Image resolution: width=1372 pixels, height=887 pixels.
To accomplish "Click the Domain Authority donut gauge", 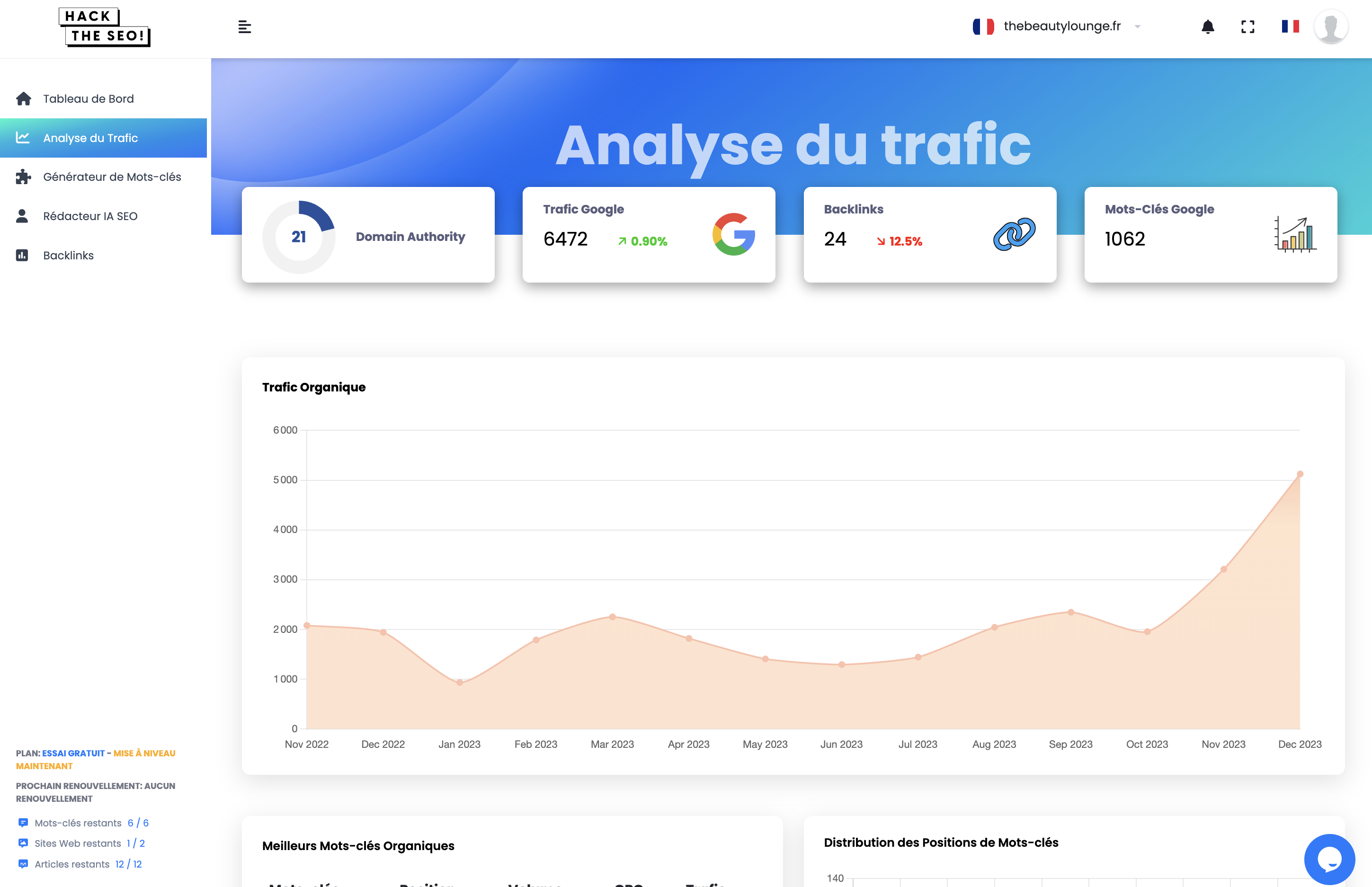I will click(298, 237).
